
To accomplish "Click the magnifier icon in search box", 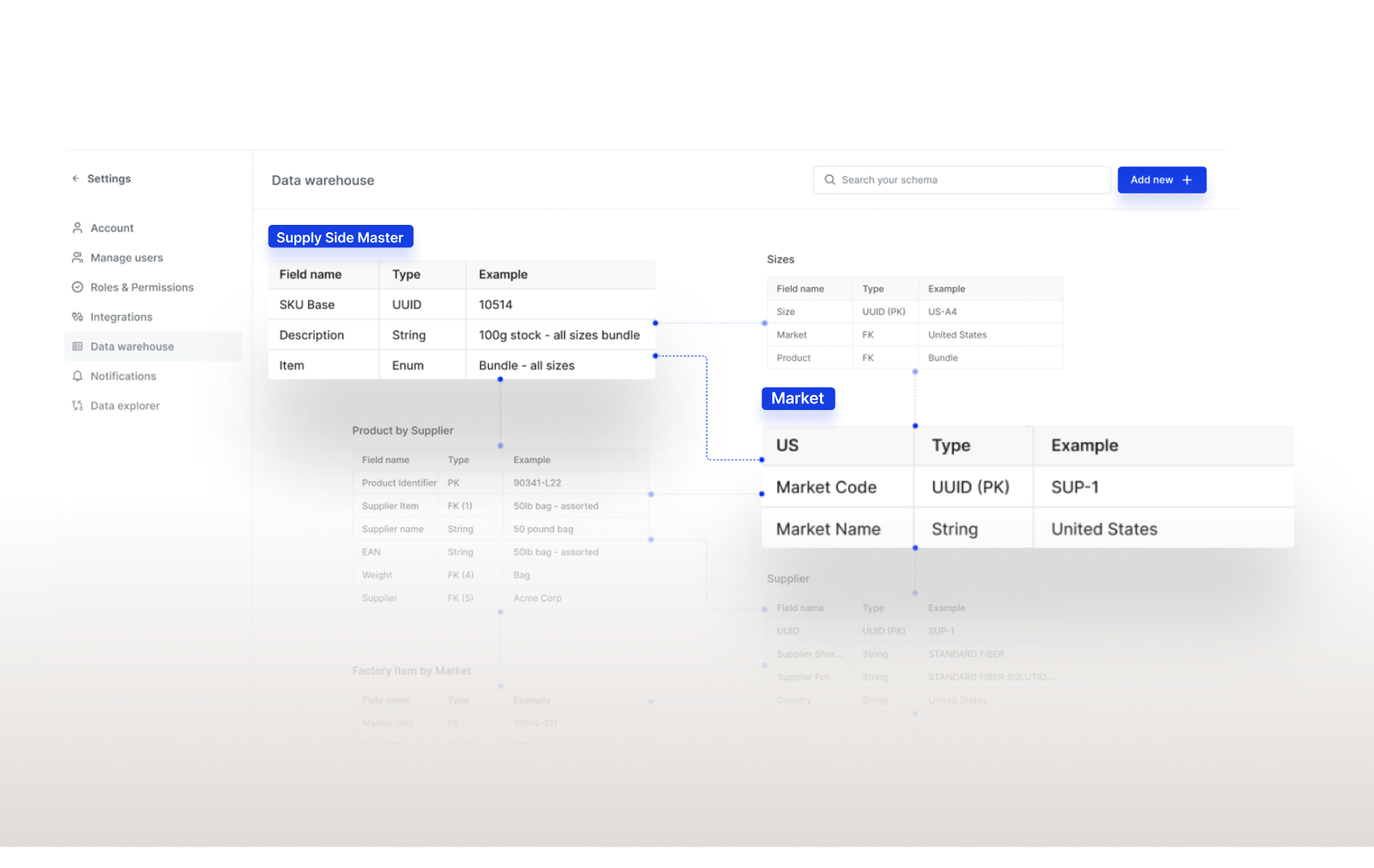I will [830, 180].
